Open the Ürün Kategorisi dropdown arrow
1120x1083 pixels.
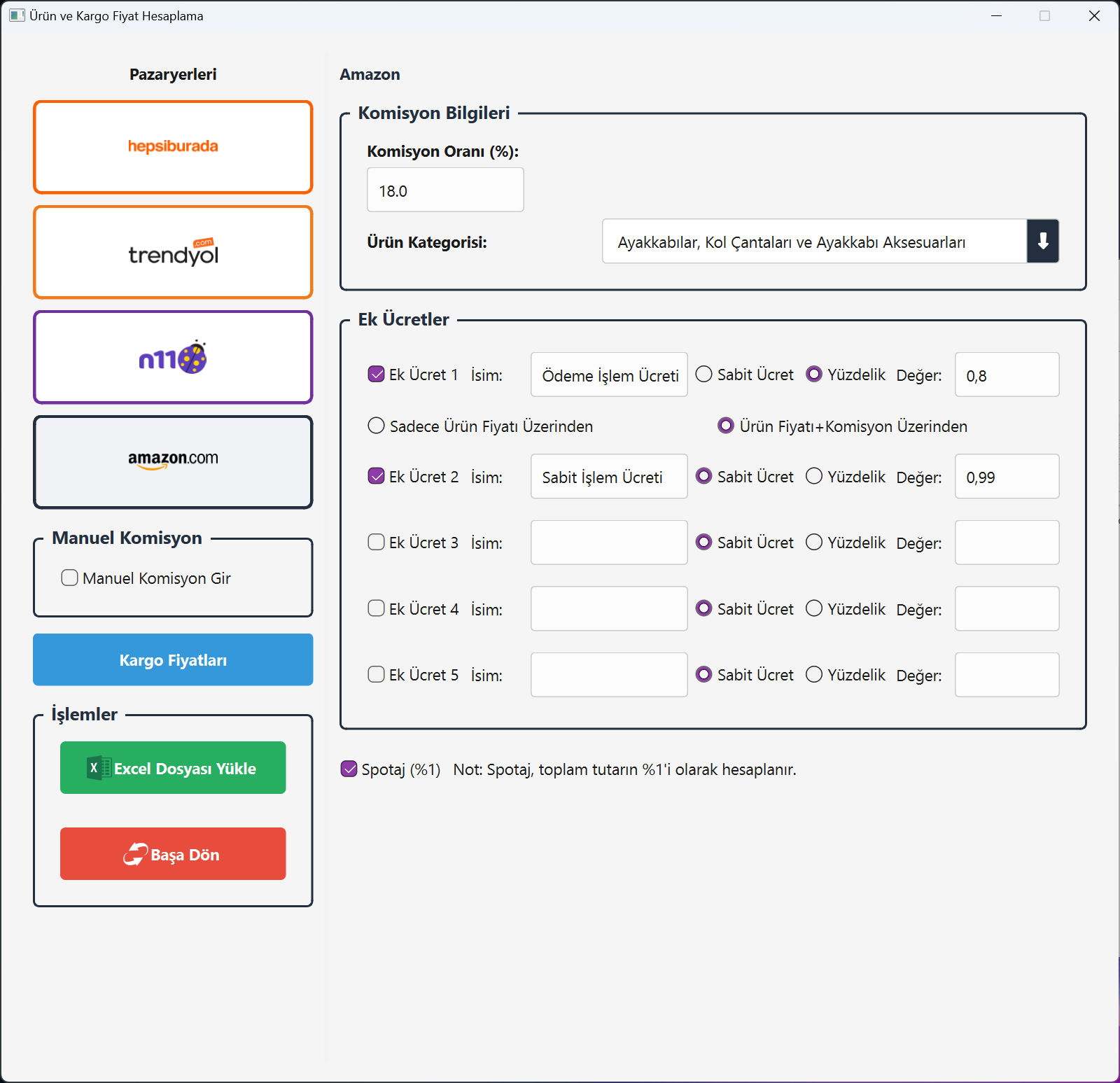(1043, 242)
